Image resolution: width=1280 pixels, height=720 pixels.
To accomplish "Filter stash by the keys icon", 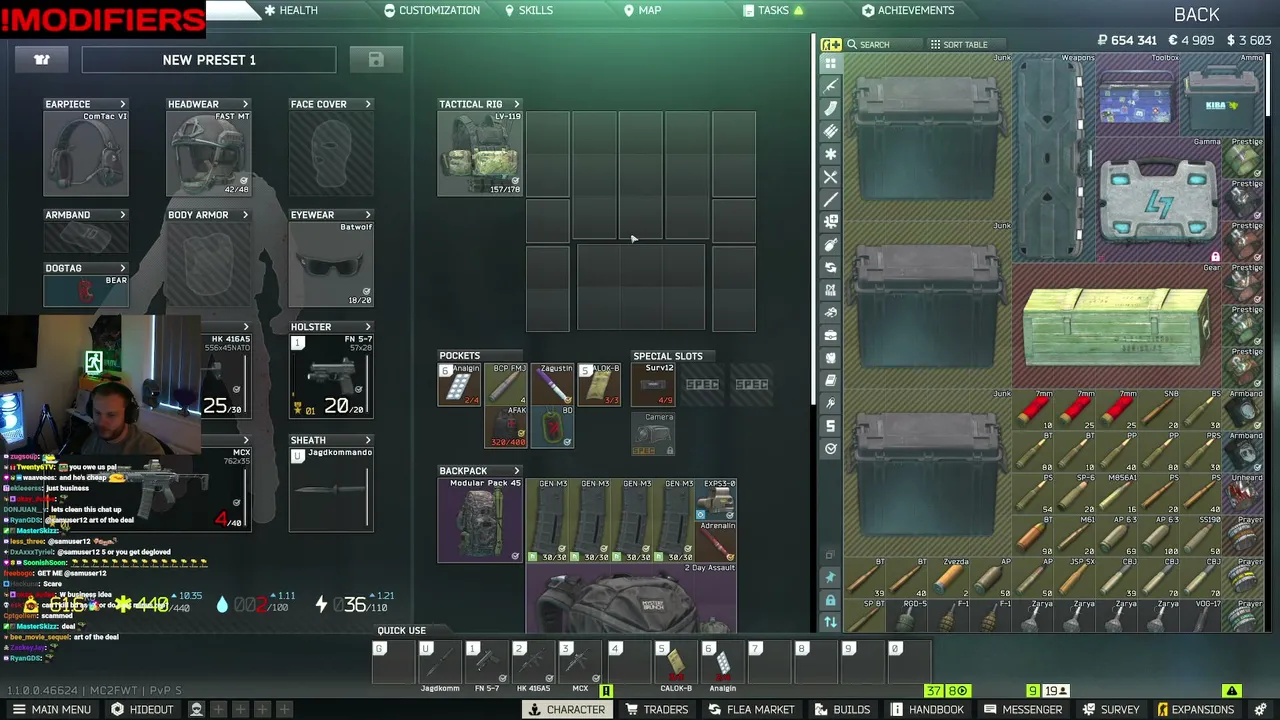I will (830, 403).
